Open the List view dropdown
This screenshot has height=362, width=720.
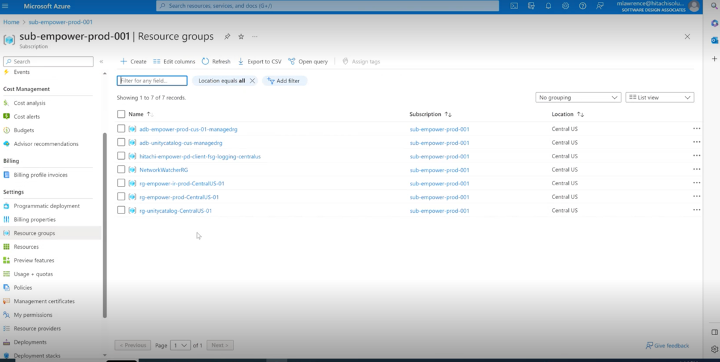[x=659, y=97]
